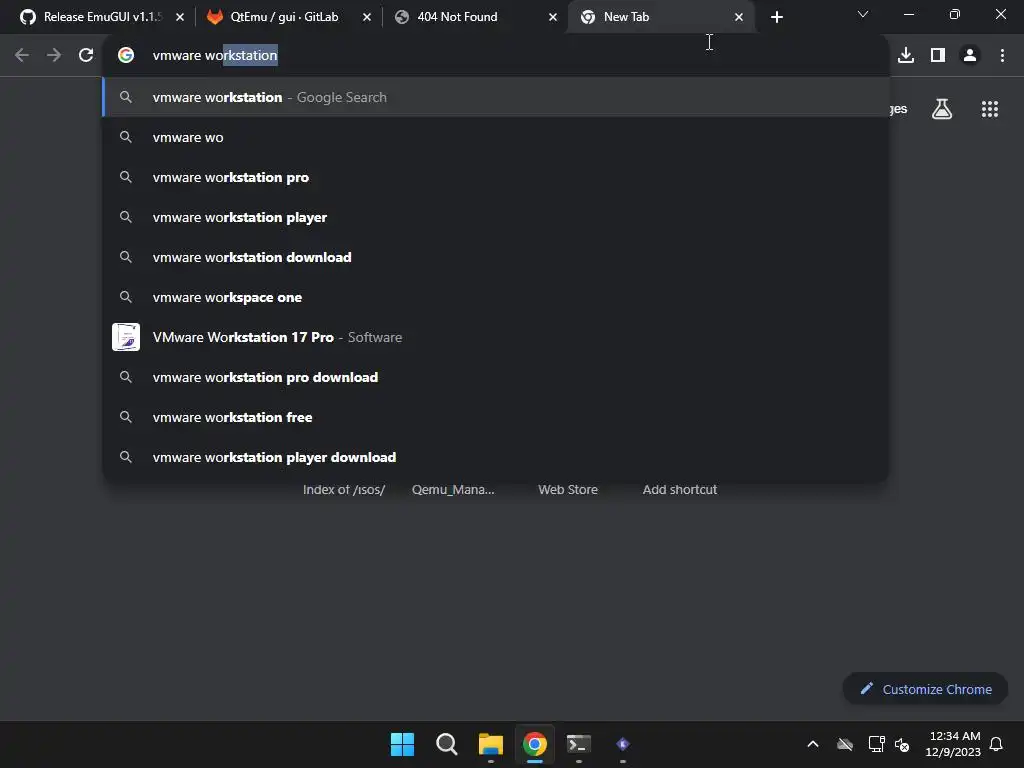Go forward to the next page
This screenshot has width=1024, height=768.
point(54,55)
